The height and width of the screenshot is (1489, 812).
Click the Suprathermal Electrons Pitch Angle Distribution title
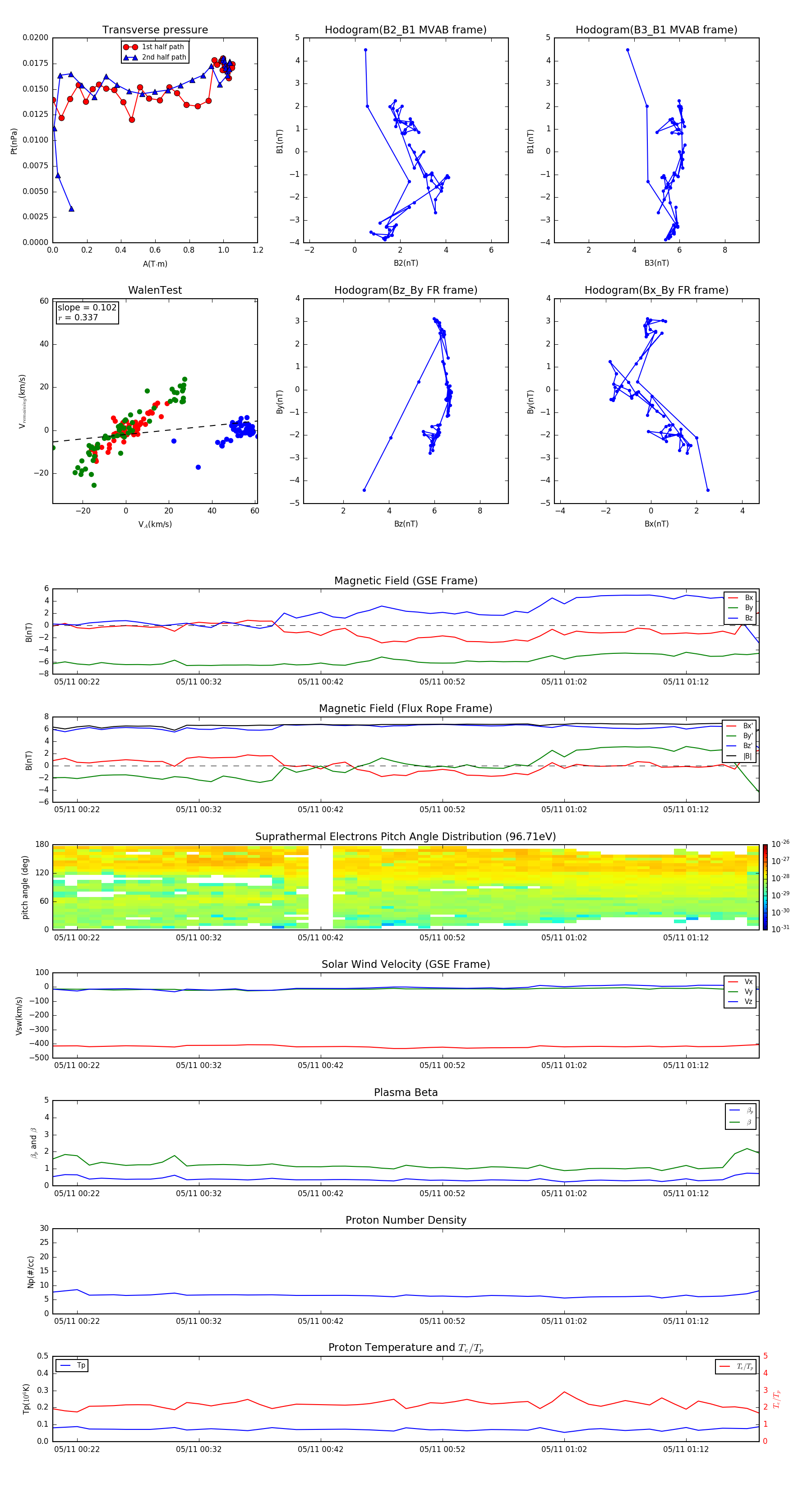tap(406, 837)
